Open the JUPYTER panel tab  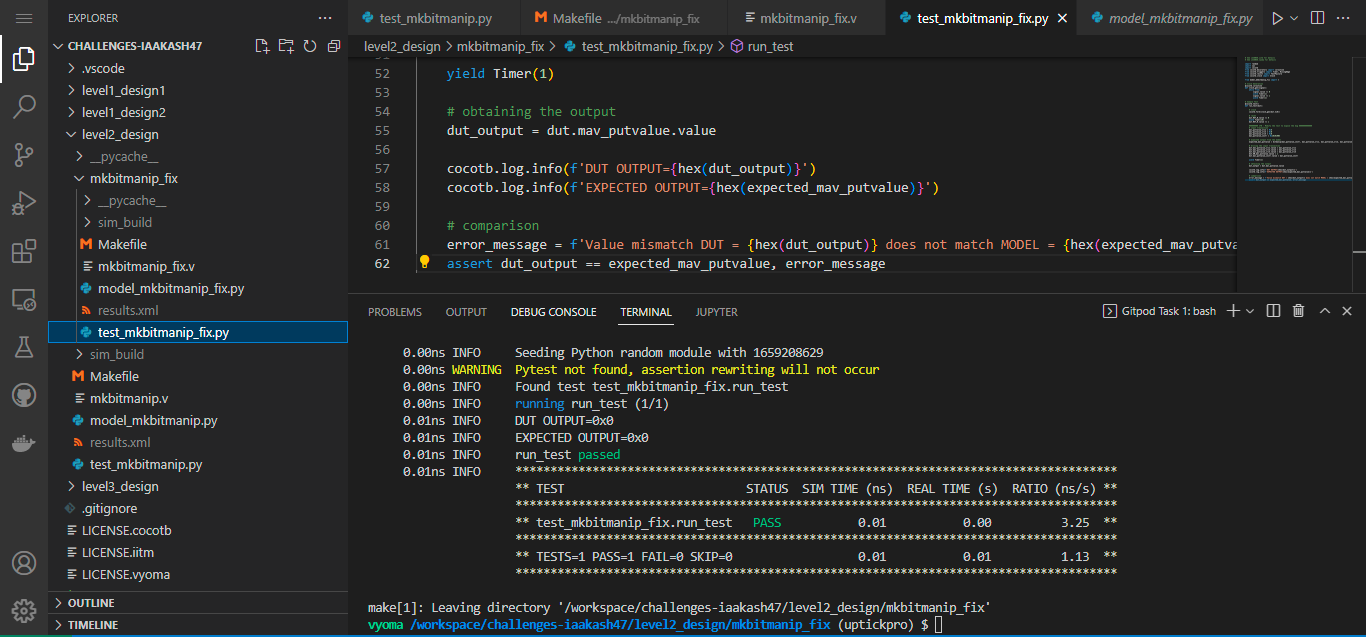717,312
